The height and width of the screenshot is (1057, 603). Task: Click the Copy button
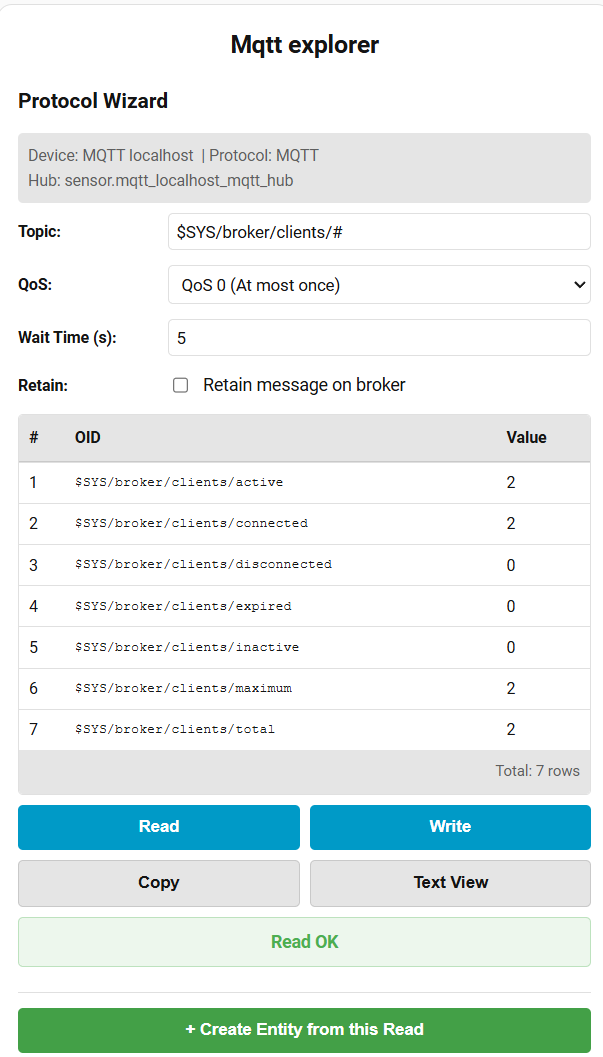[x=158, y=883]
